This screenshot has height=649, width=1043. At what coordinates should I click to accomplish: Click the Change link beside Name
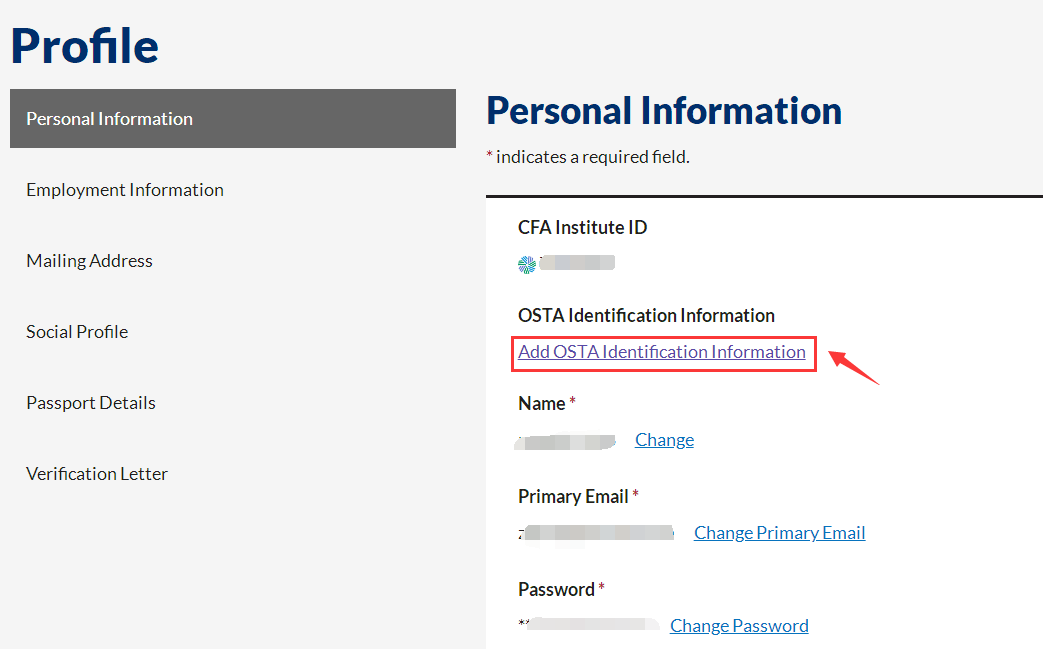[665, 440]
